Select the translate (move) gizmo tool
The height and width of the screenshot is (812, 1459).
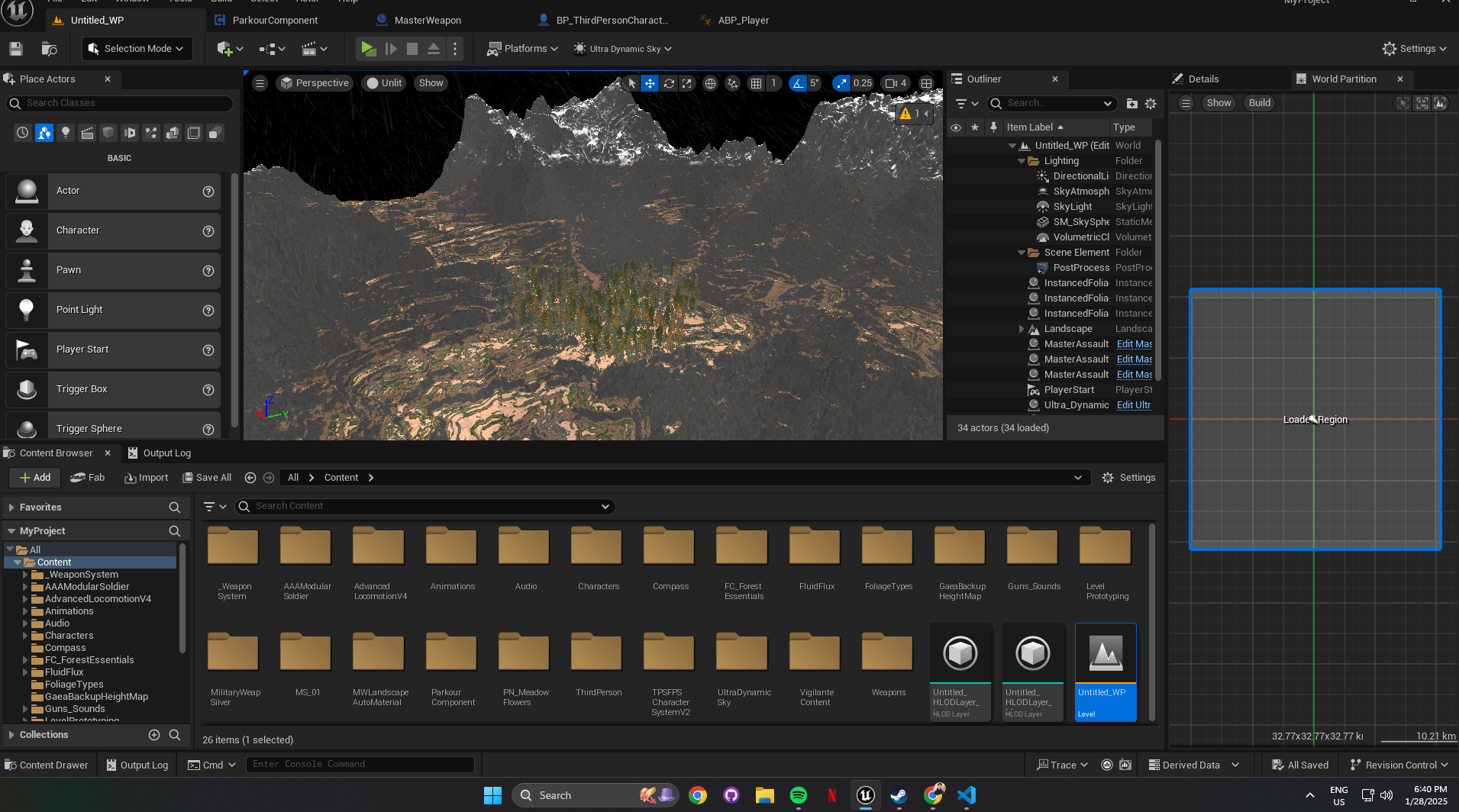pyautogui.click(x=650, y=83)
